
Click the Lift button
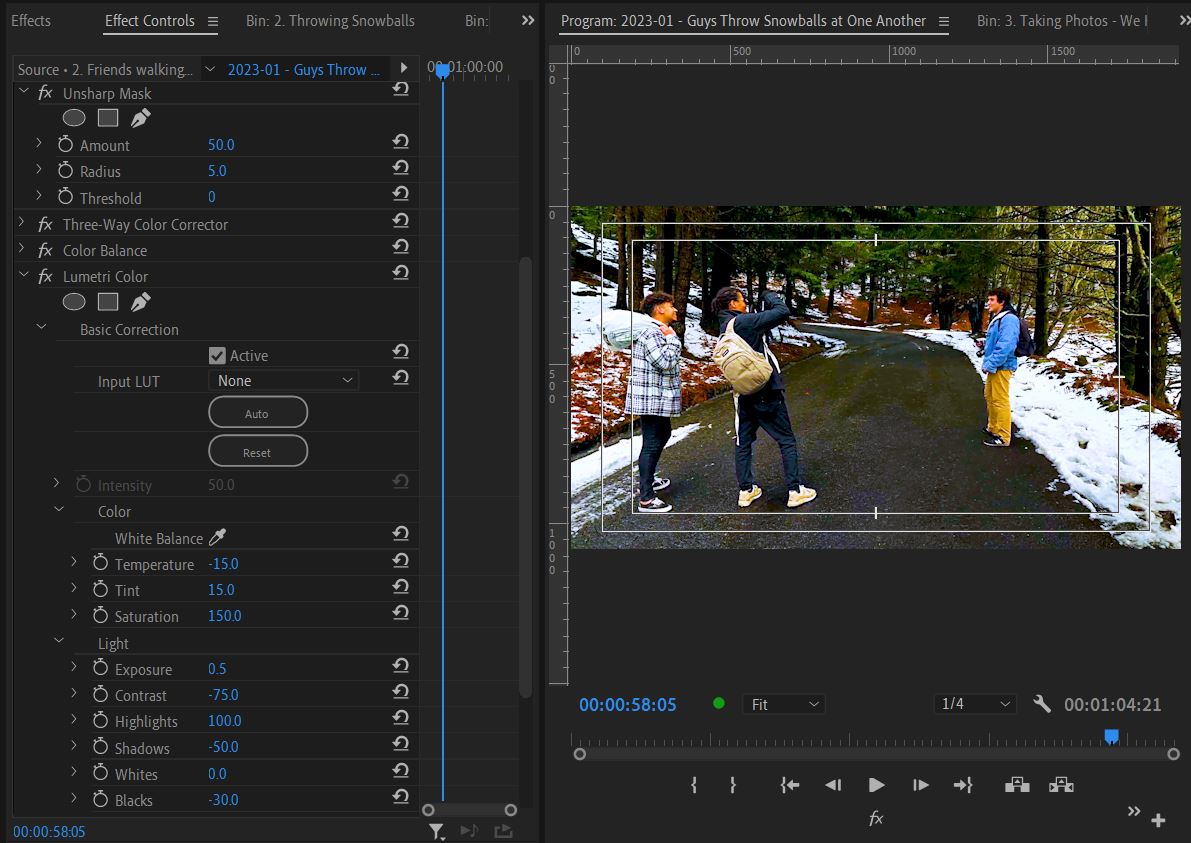pos(1017,785)
